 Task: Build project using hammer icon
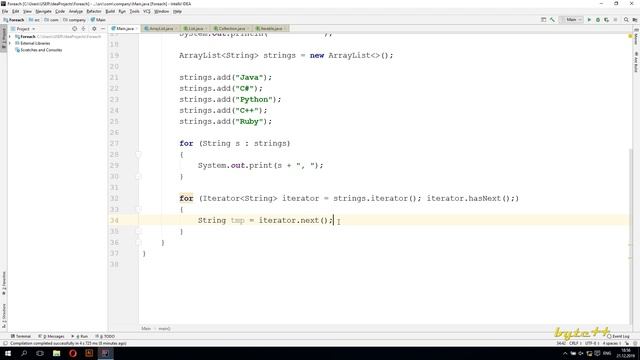coord(552,20)
